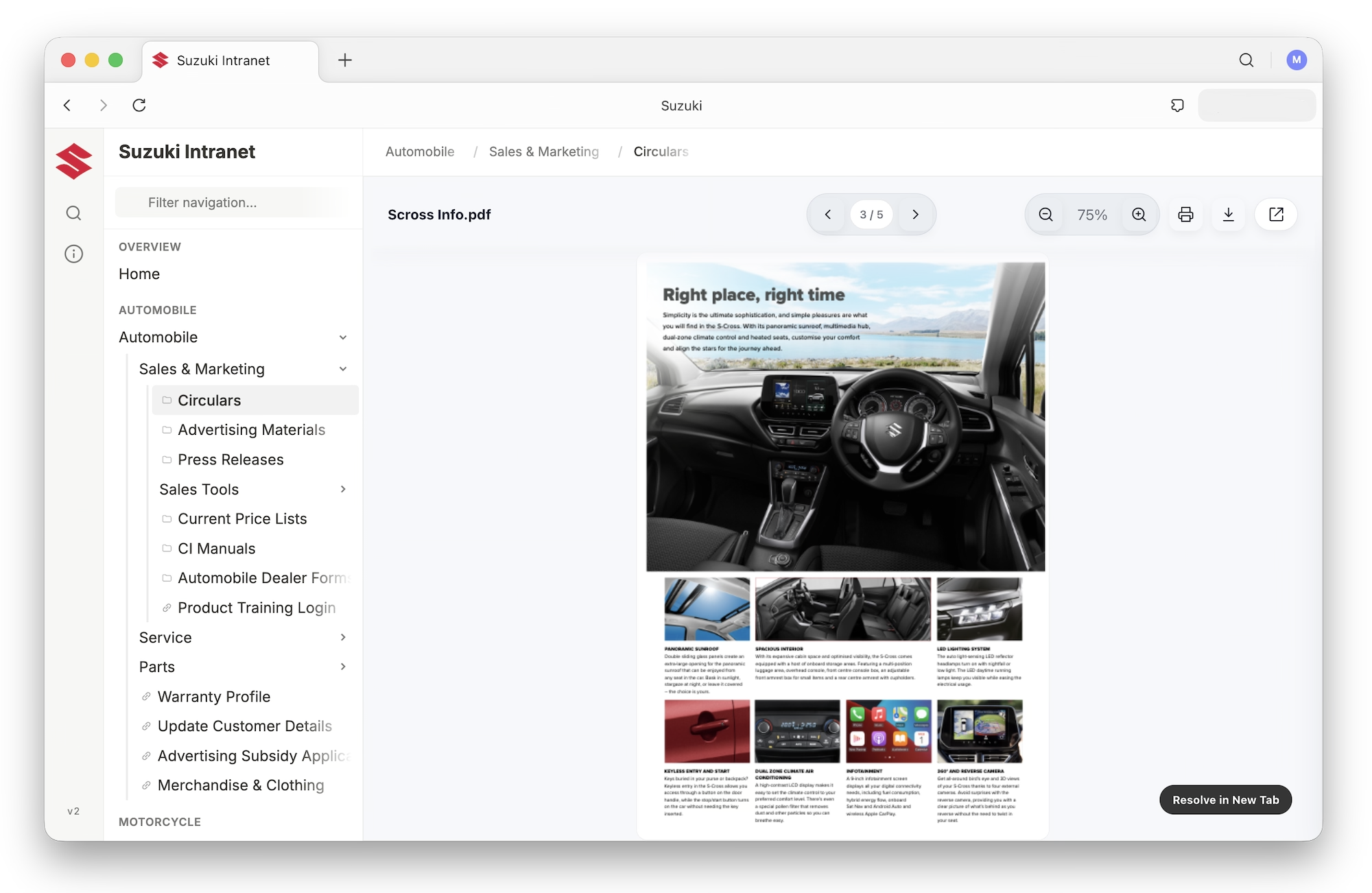Collapse the Automobile section
Image resolution: width=1372 pixels, height=893 pixels.
(x=343, y=337)
